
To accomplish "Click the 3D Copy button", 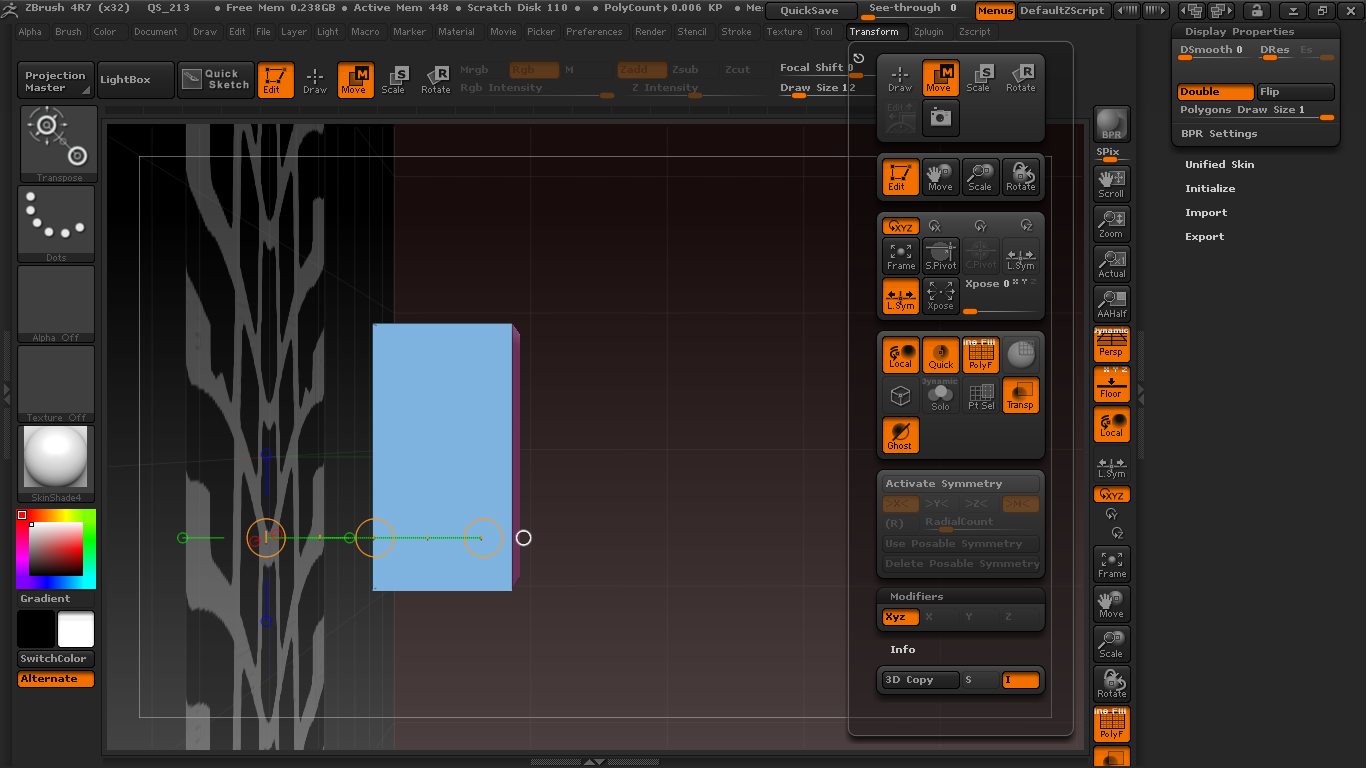I will pos(920,680).
